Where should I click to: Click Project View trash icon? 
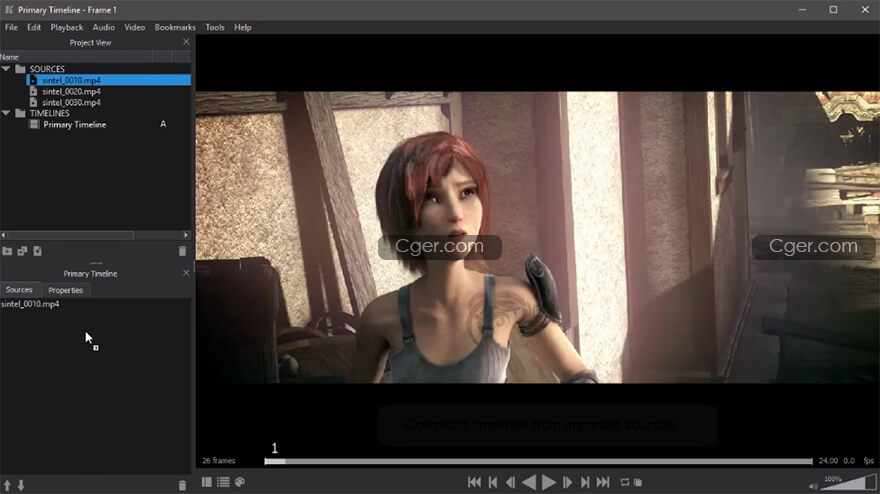pyautogui.click(x=182, y=251)
